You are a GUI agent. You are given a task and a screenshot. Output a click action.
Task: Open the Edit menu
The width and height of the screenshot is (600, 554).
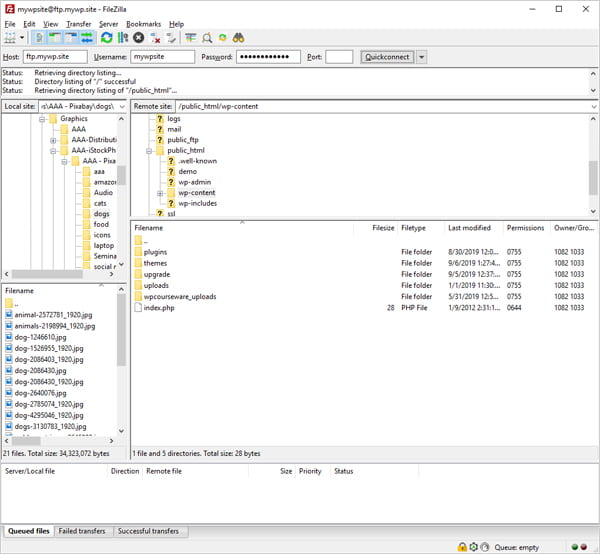point(29,24)
